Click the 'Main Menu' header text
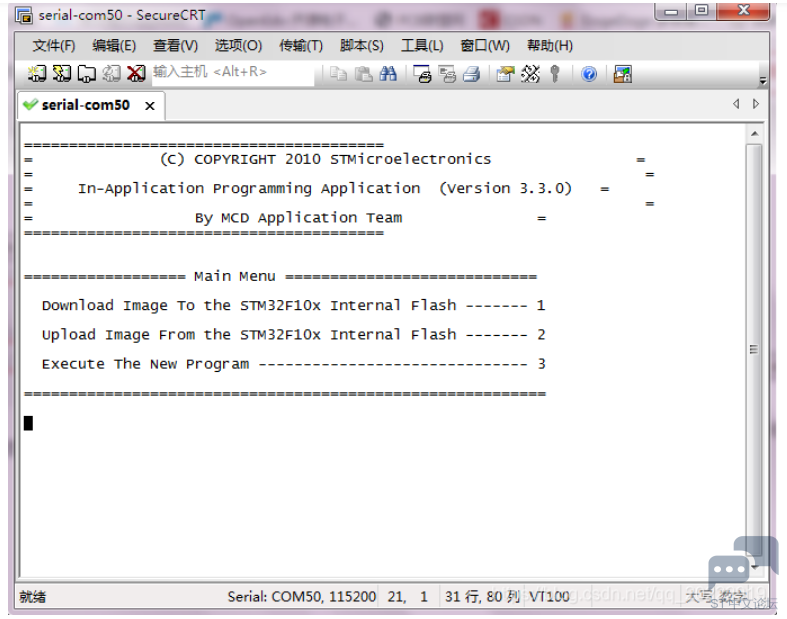 point(234,276)
